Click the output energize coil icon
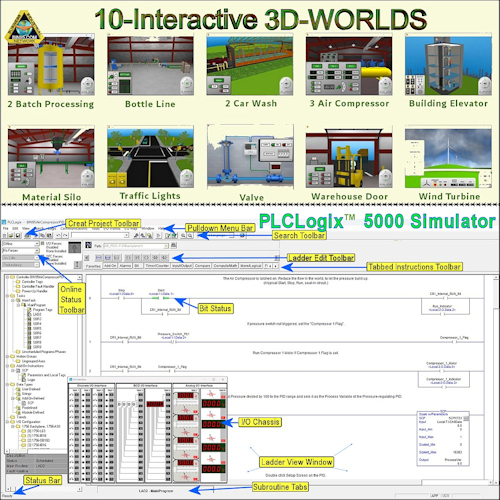This screenshot has width=500, height=500. click(x=146, y=258)
